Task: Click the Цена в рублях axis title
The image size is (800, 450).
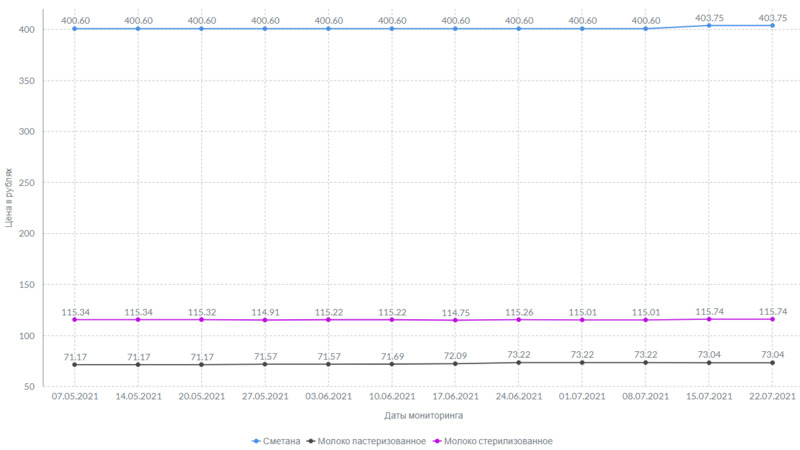Action: (9, 198)
